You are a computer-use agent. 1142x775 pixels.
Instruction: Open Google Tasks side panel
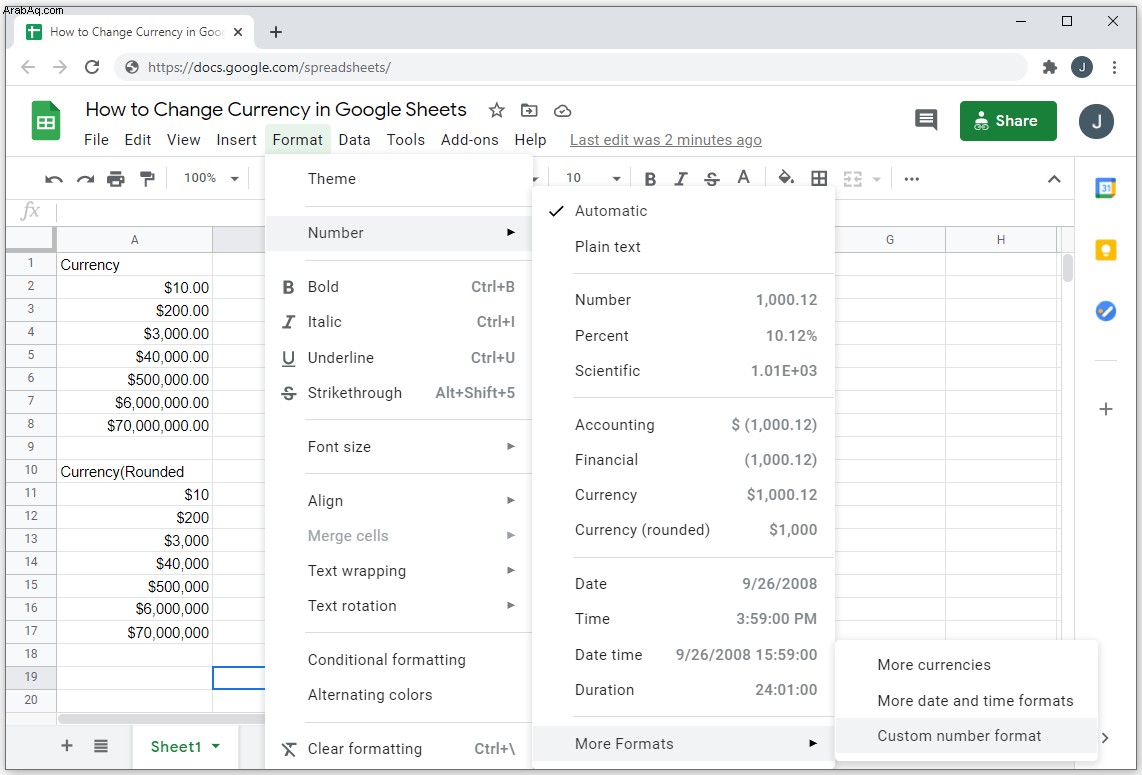click(1106, 311)
